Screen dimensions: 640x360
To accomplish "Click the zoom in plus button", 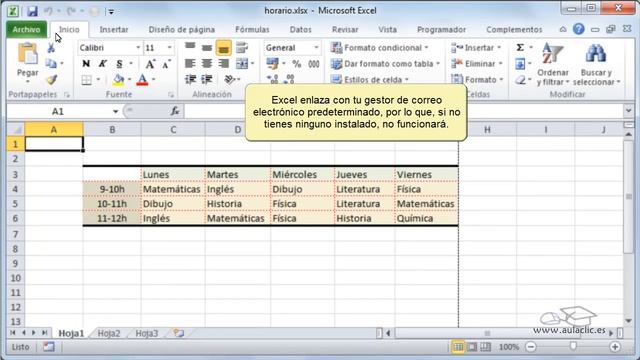I will [615, 347].
